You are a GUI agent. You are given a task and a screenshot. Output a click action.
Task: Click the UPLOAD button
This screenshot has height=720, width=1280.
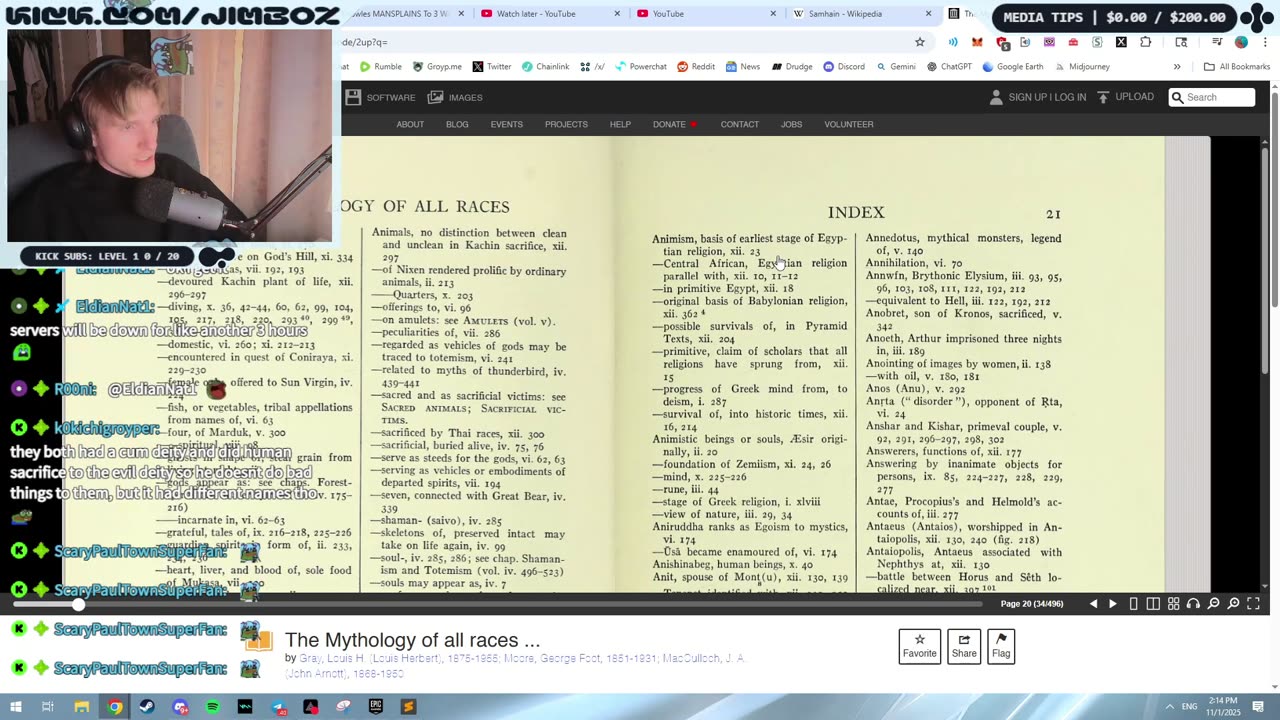pyautogui.click(x=1125, y=97)
